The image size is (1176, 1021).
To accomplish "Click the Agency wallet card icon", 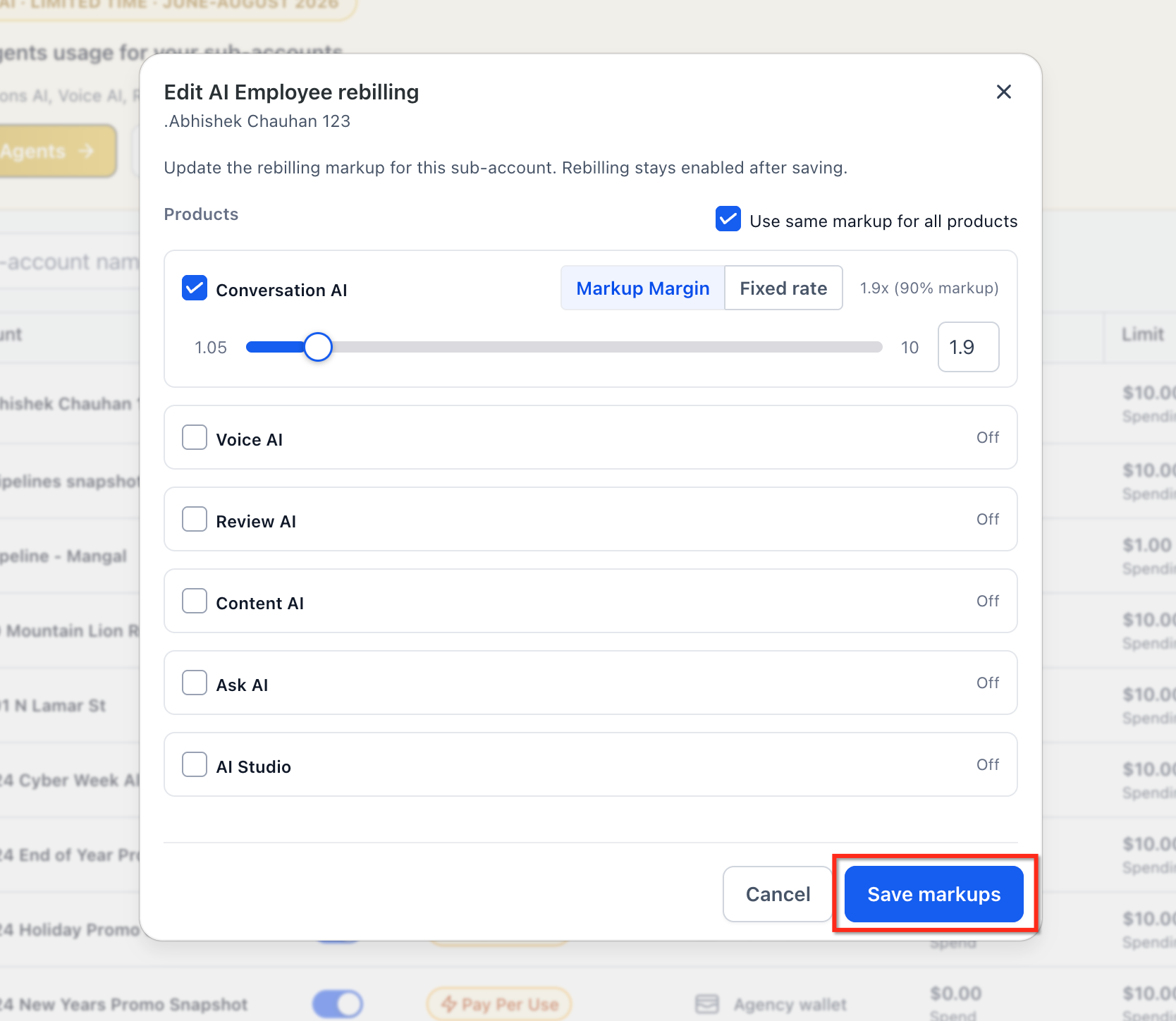I will click(x=707, y=1004).
